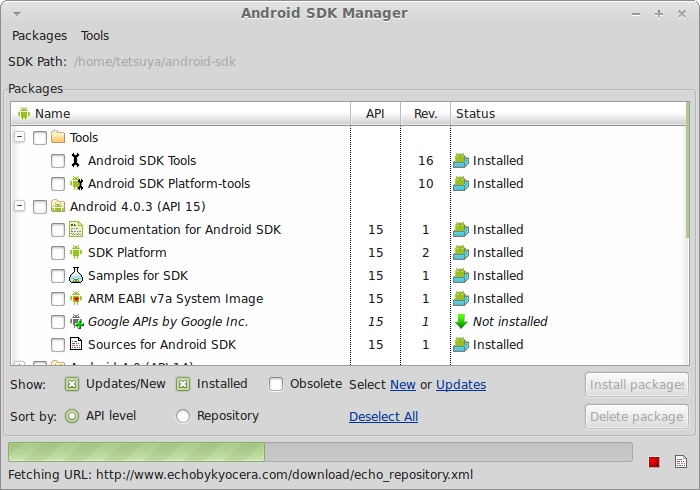Click the Documentation for Android SDK icon
700x490 pixels.
pyautogui.click(x=76, y=229)
